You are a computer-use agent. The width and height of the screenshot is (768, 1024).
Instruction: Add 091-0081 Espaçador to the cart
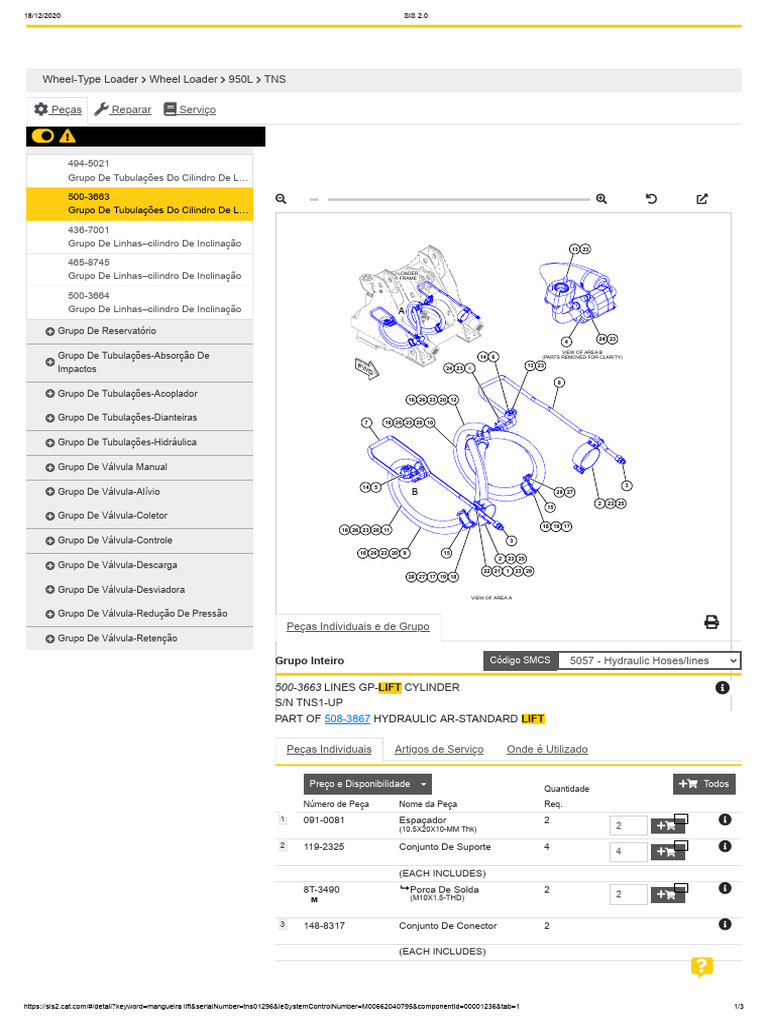pyautogui.click(x=668, y=825)
